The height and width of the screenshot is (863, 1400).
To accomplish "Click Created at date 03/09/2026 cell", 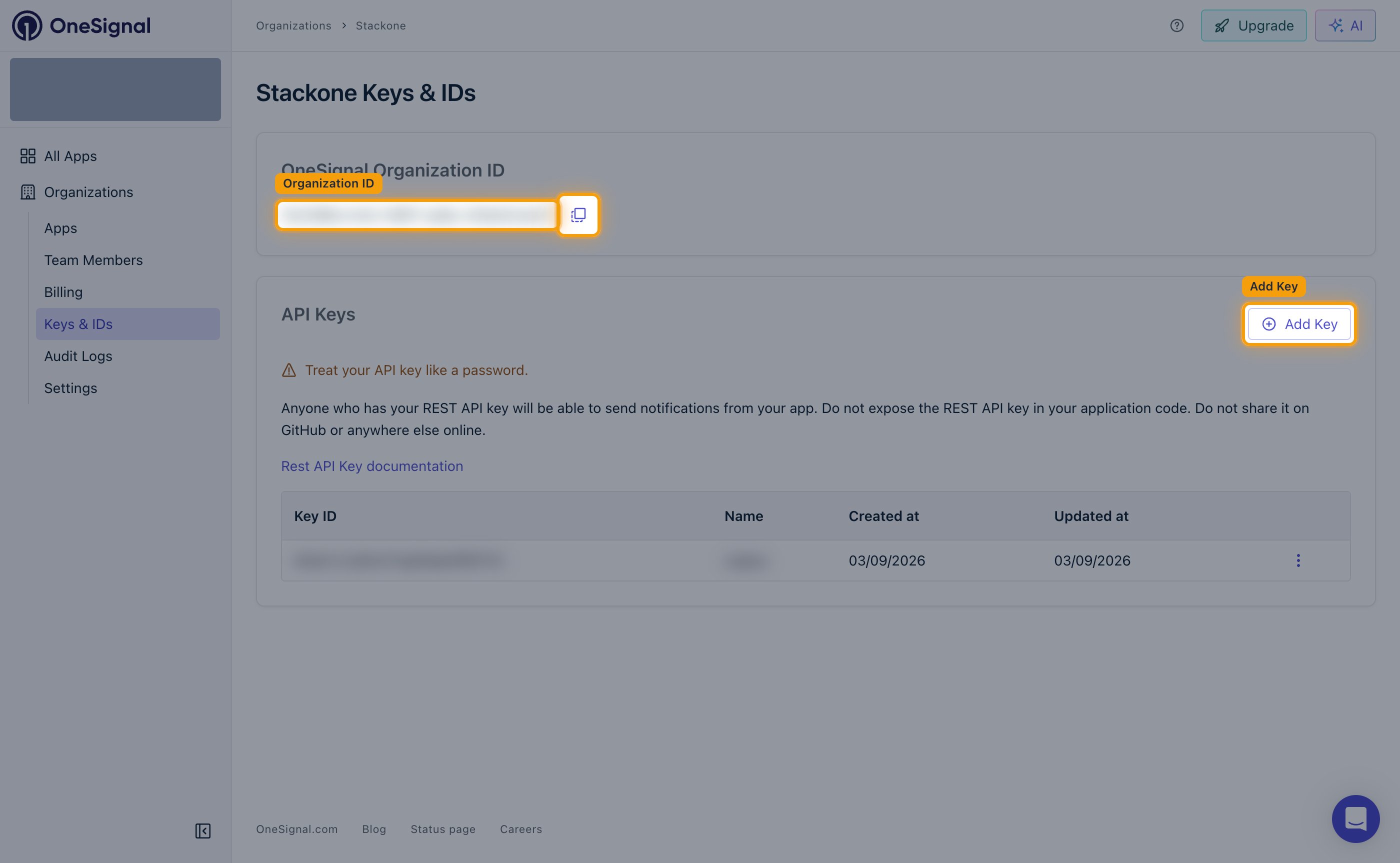I will click(887, 560).
